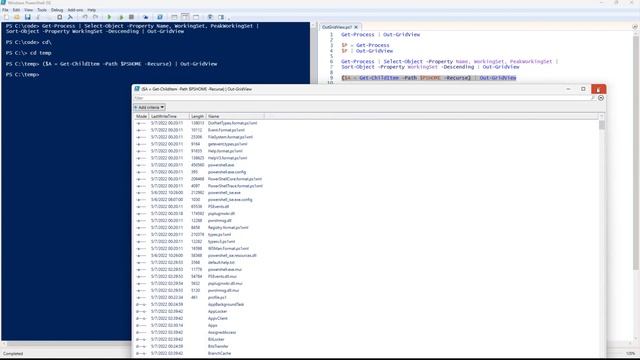Close the OutGridView.ps1 tab
The image size is (640, 360).
tap(356, 27)
